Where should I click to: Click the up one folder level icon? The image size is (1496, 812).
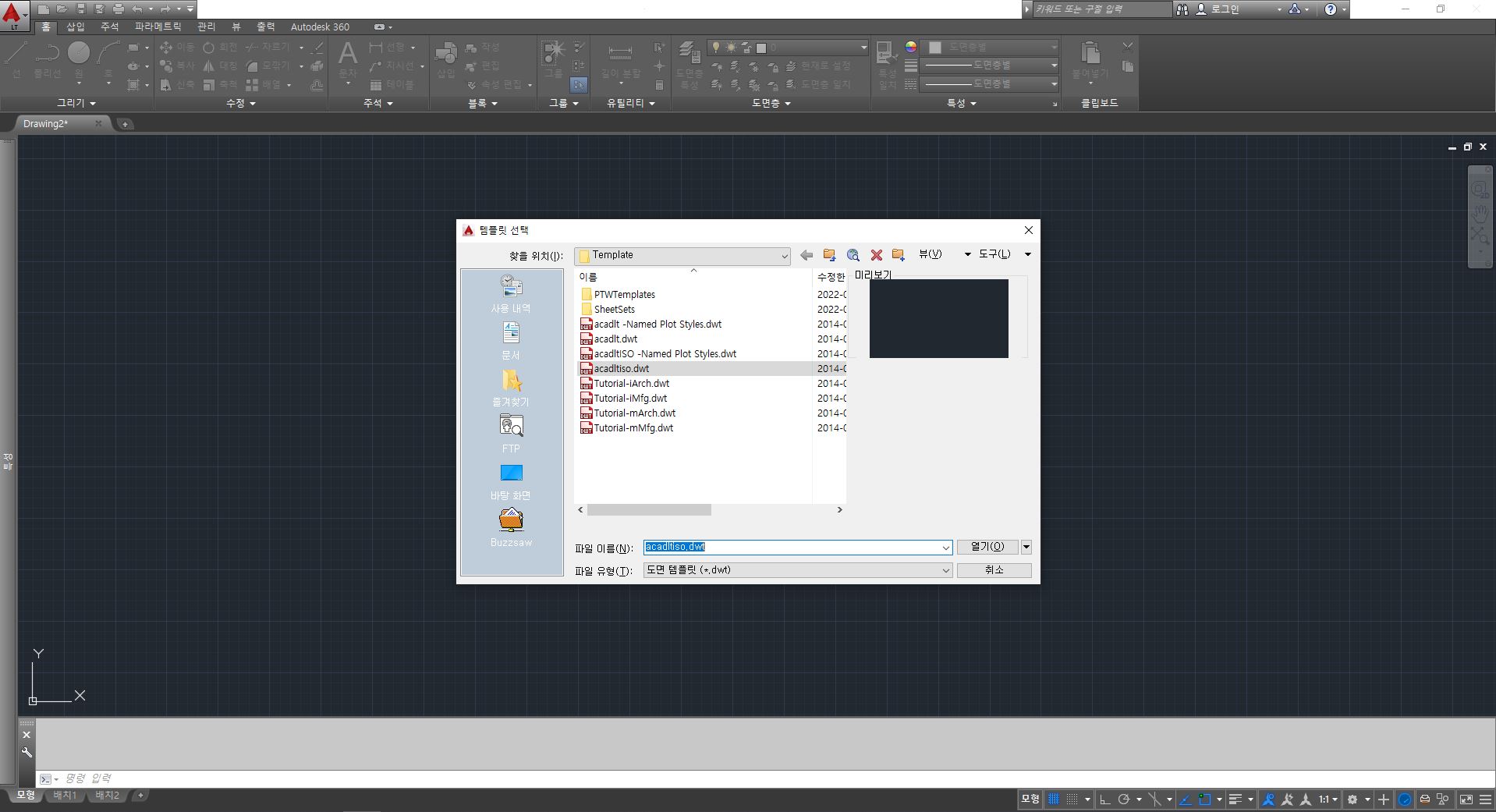point(829,255)
